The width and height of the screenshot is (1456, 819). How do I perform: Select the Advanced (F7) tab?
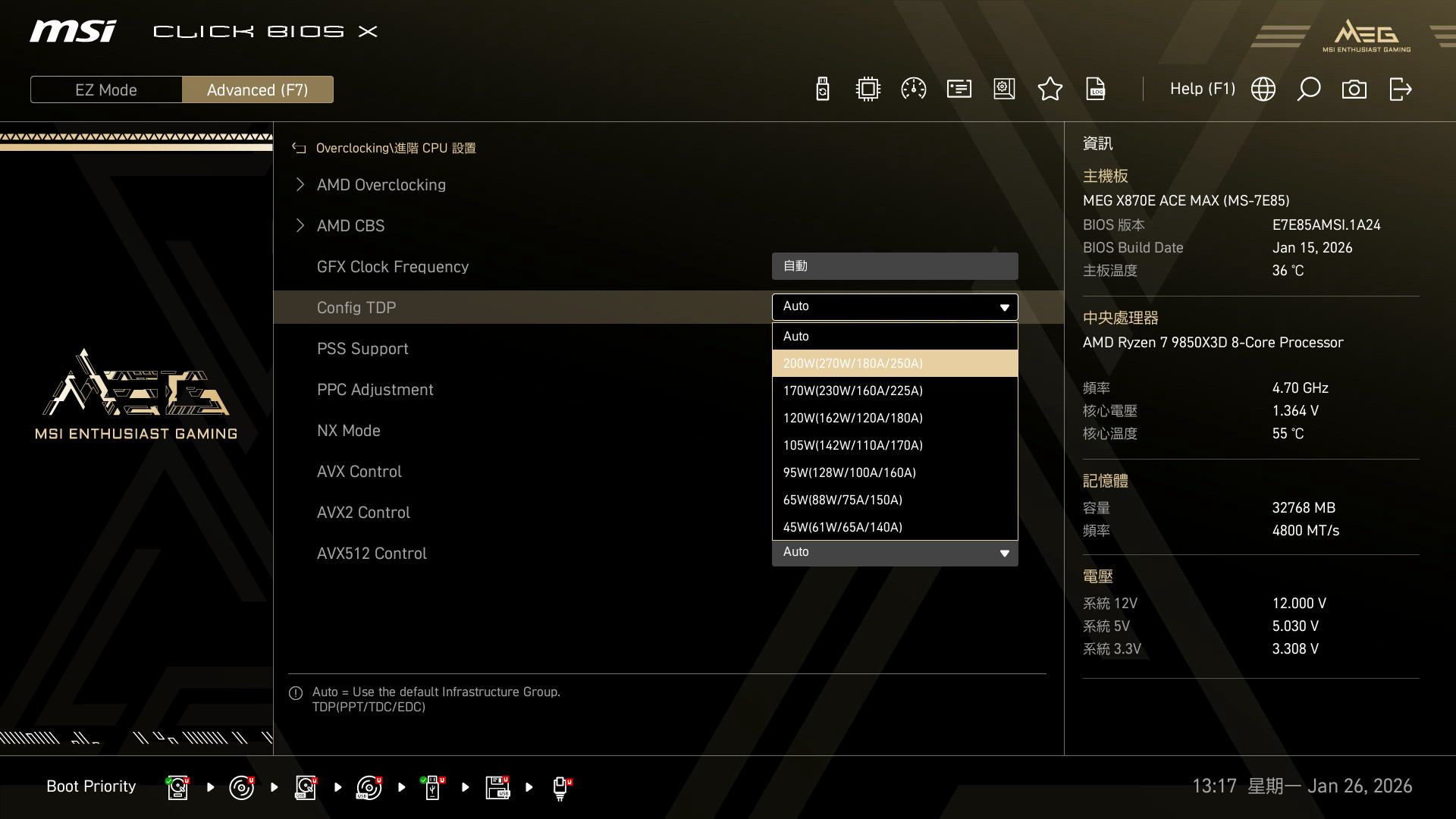(x=257, y=89)
